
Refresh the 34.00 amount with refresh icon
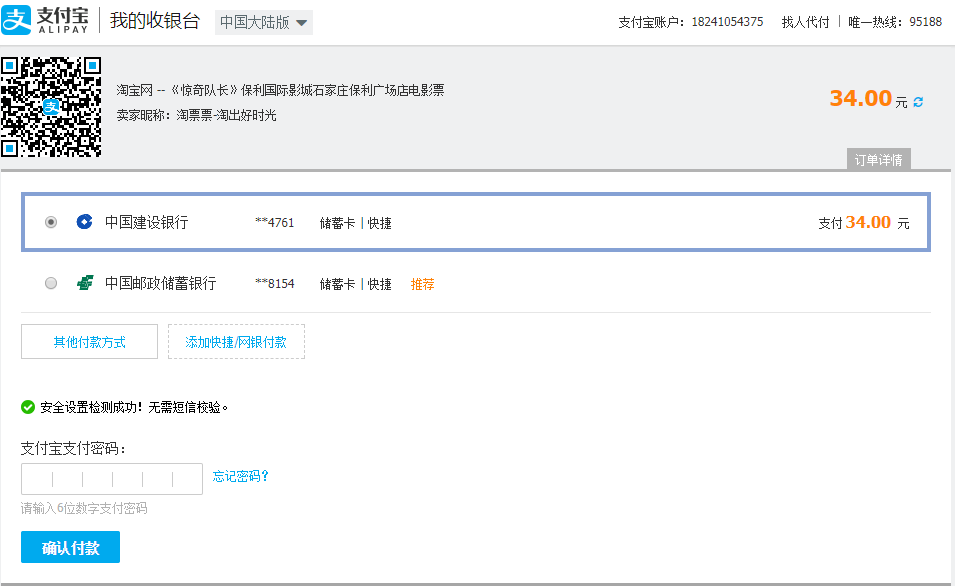918,102
